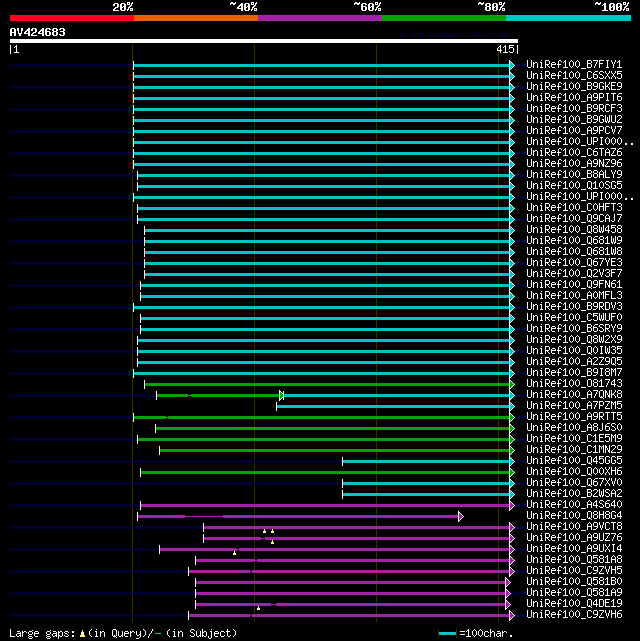Open entry UniRef100_C9ZVH5
640x641 pixels.
pyautogui.click(x=574, y=571)
